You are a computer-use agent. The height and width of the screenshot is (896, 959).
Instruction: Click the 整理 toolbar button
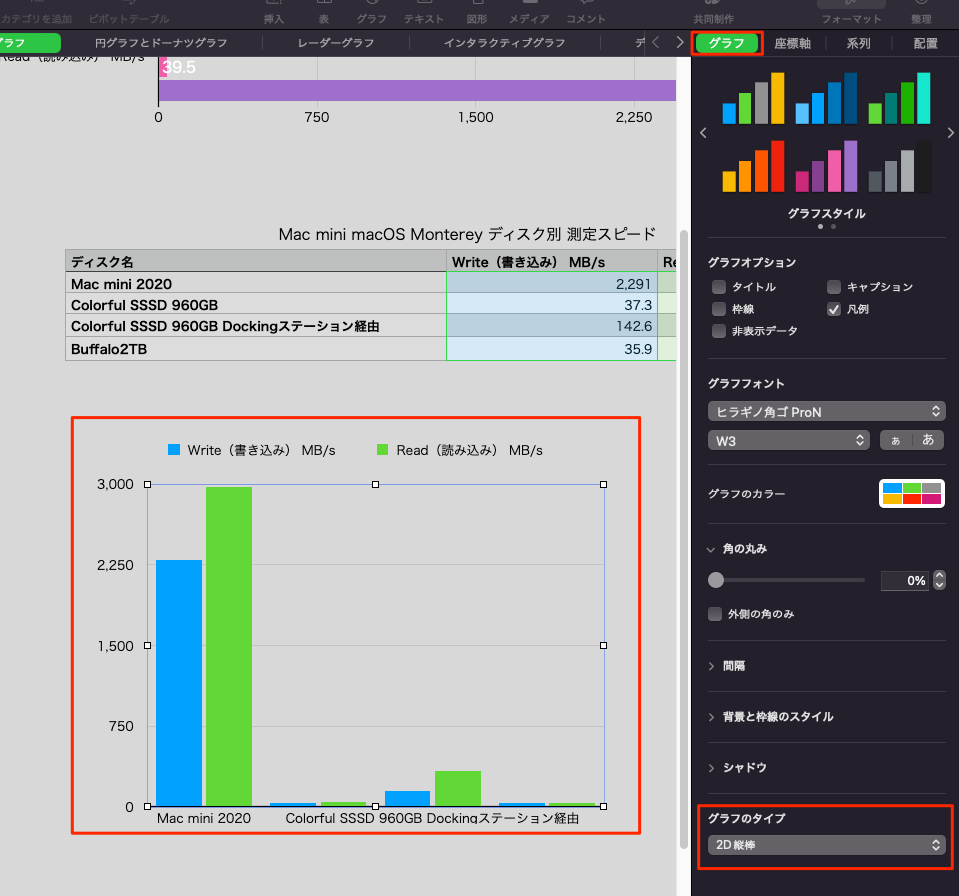tap(921, 13)
